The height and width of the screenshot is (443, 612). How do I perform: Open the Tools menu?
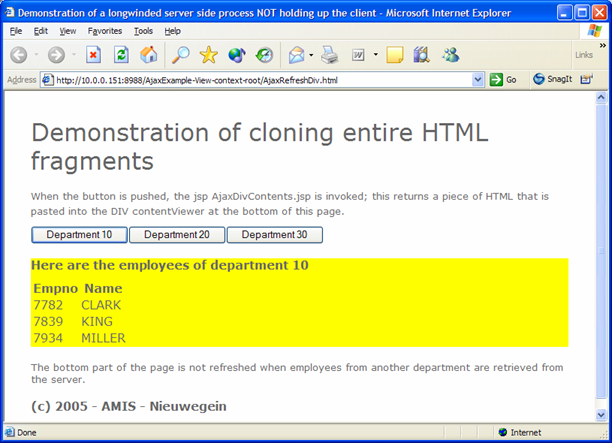click(x=144, y=31)
